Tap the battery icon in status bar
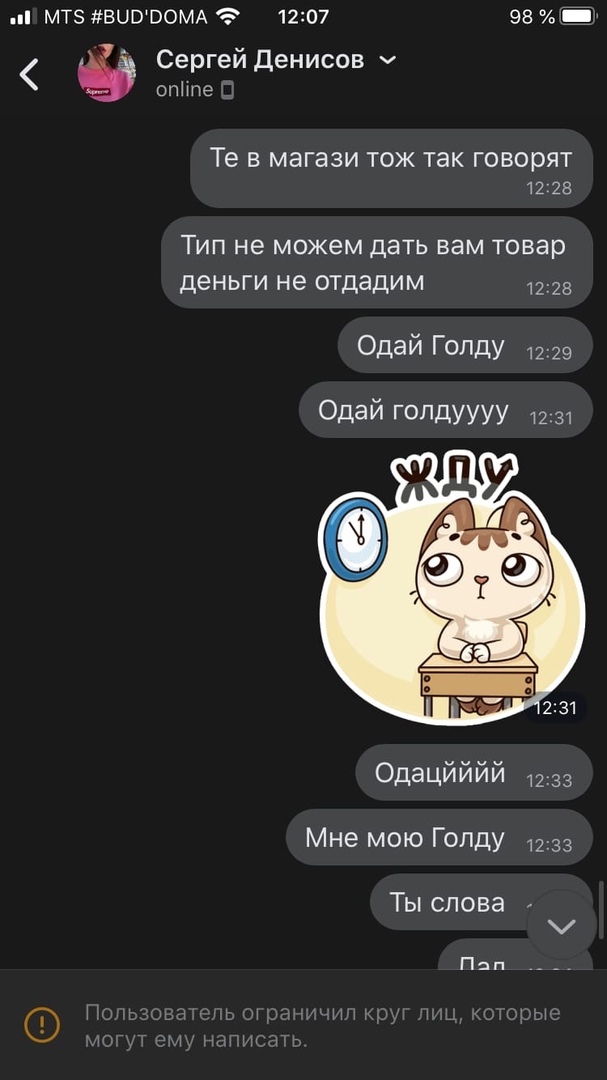Viewport: 607px width, 1080px height. 577,17
